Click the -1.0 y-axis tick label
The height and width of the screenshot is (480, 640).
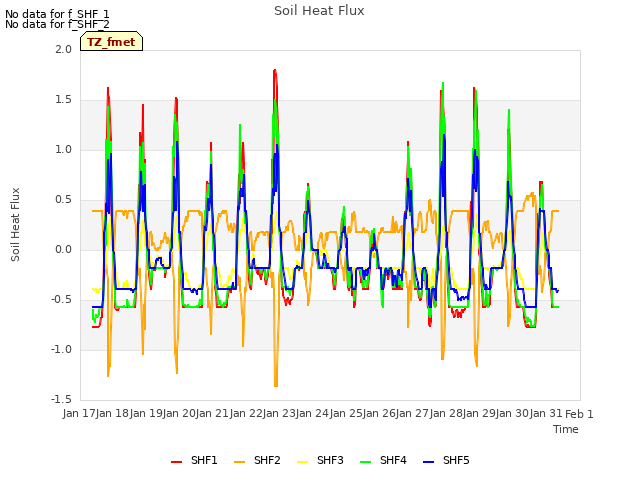coord(61,349)
